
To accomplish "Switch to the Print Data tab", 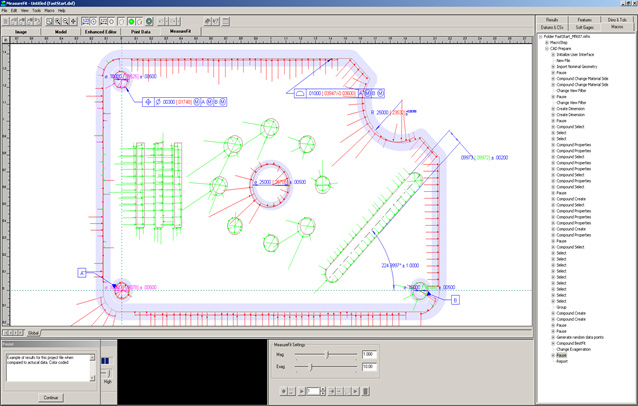I will (x=140, y=32).
